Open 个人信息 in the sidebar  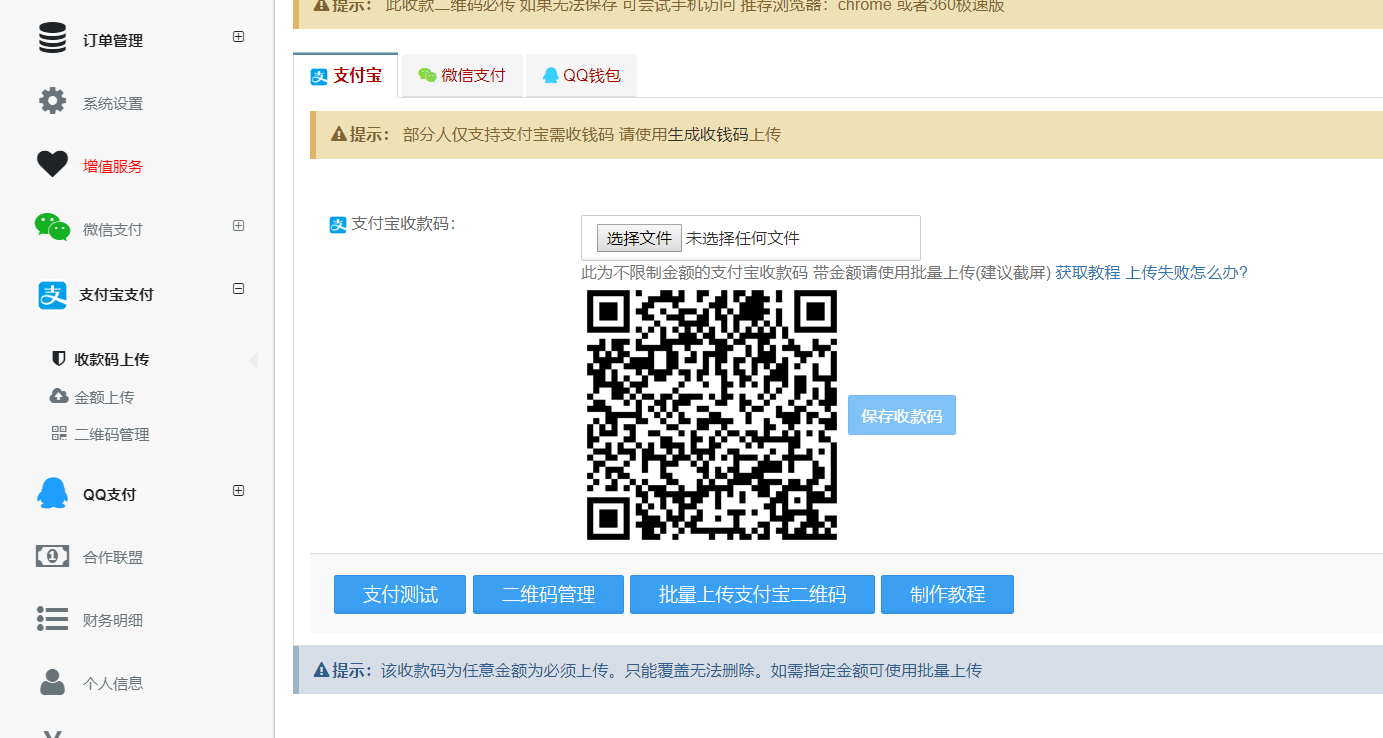[113, 684]
